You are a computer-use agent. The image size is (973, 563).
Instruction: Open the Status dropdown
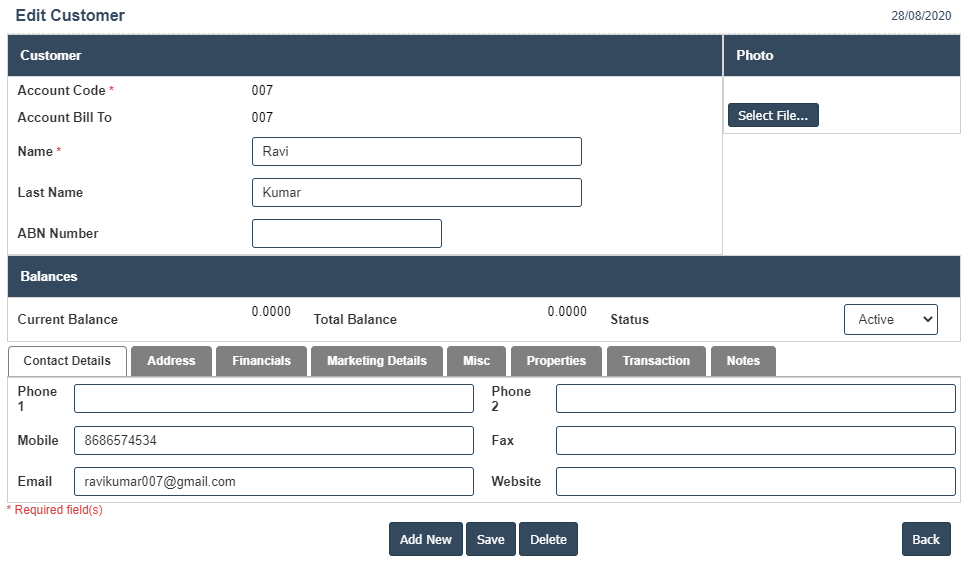tap(890, 319)
